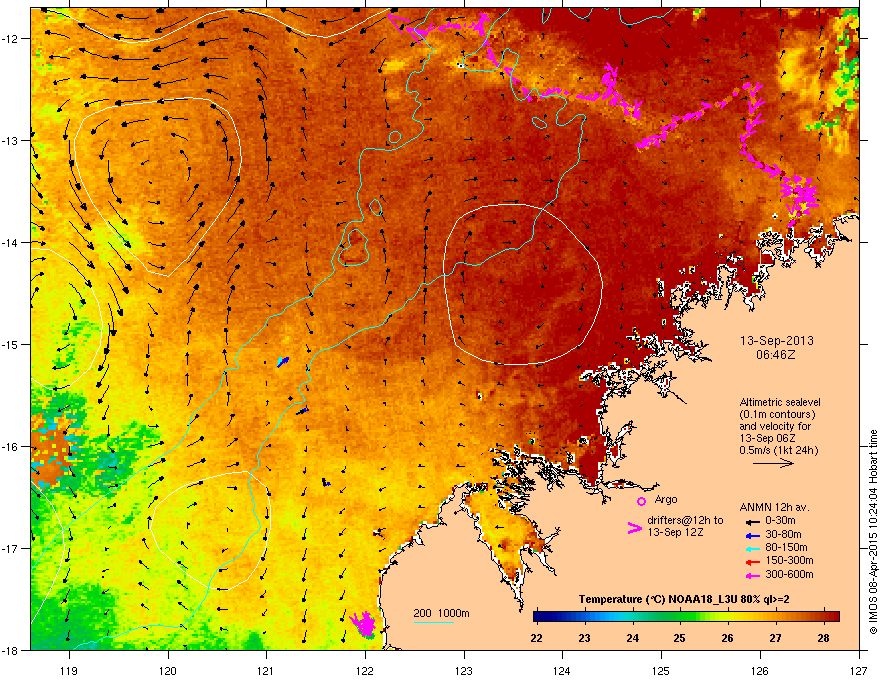Click the '13-Sep-2013' date text
Viewport: 880px width, 680px height.
pyautogui.click(x=776, y=341)
